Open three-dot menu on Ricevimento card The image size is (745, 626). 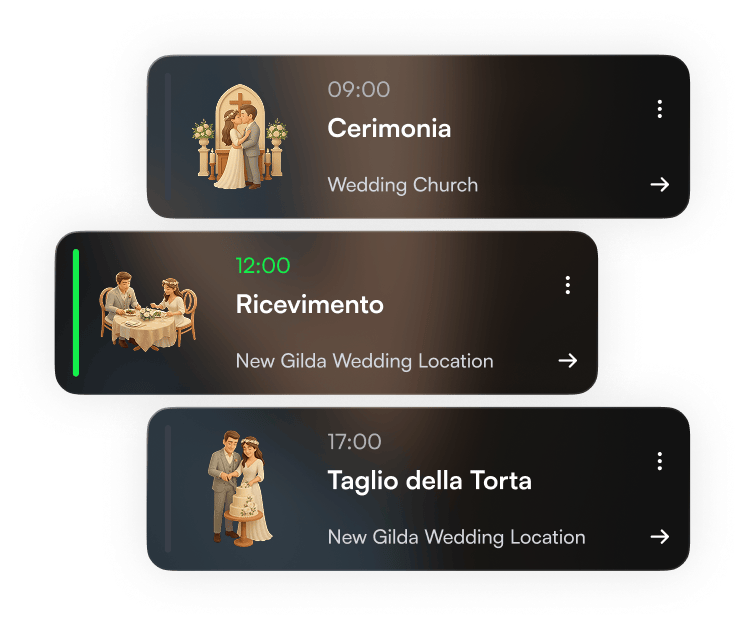[567, 285]
